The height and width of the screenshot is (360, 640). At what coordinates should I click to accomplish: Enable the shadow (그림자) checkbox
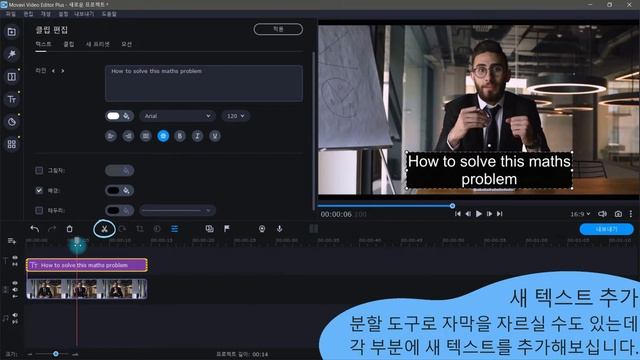(39, 170)
